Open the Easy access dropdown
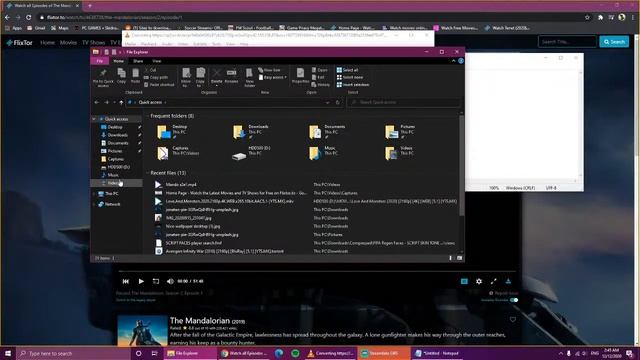 [273, 78]
